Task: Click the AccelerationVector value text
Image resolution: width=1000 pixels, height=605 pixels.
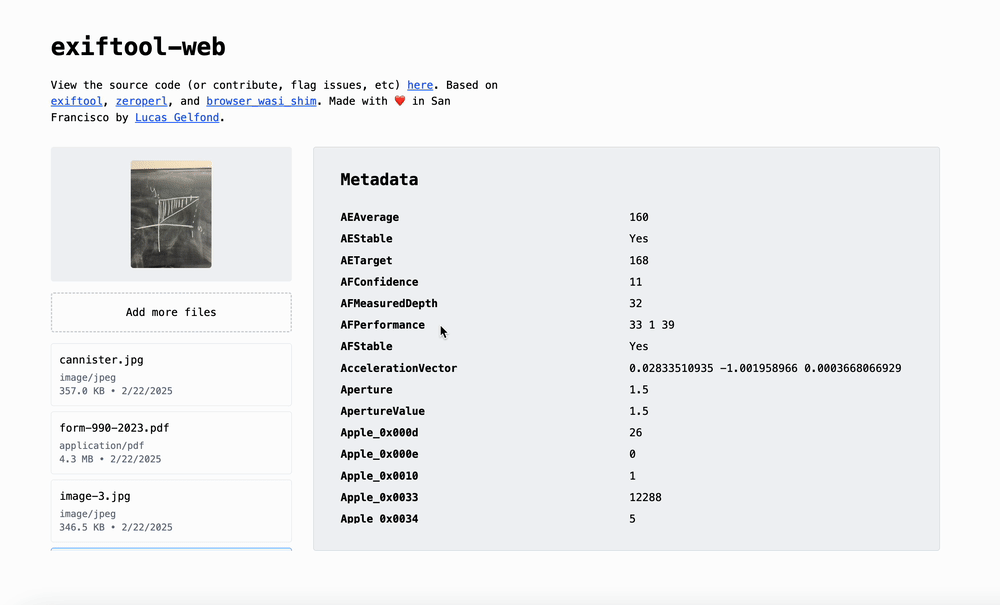Action: click(x=765, y=368)
